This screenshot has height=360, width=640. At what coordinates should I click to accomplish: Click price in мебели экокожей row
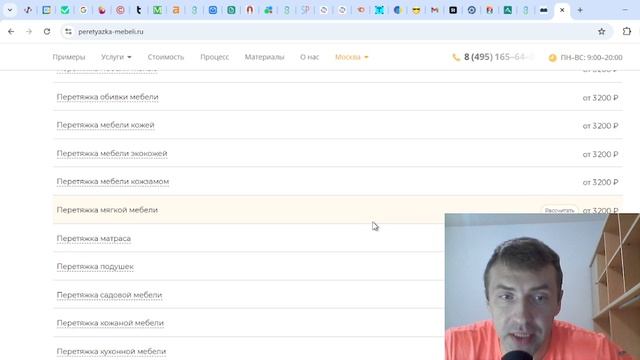pyautogui.click(x=600, y=154)
